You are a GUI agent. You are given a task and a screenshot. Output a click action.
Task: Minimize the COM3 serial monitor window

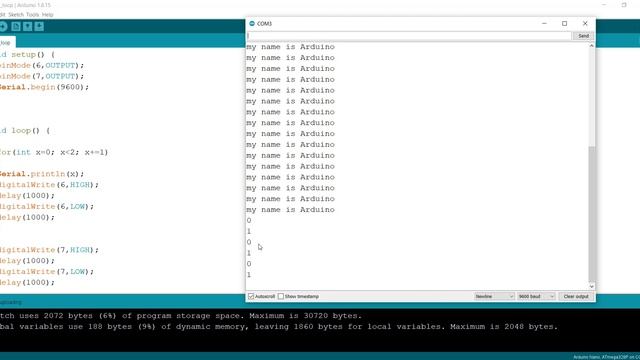click(x=544, y=24)
